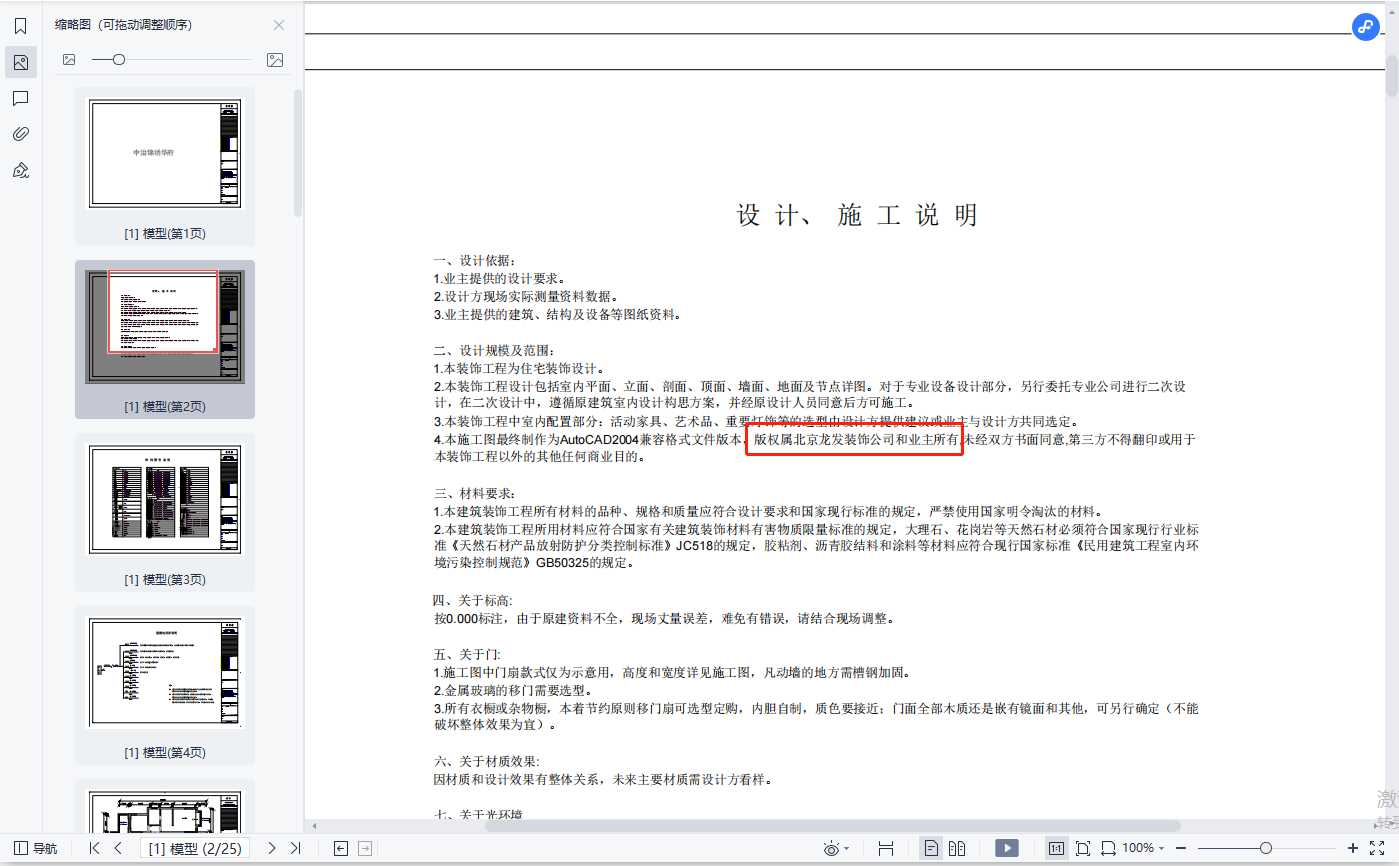Expand the 100% zoom level dropdown
Image resolution: width=1399 pixels, height=866 pixels.
point(1143,848)
